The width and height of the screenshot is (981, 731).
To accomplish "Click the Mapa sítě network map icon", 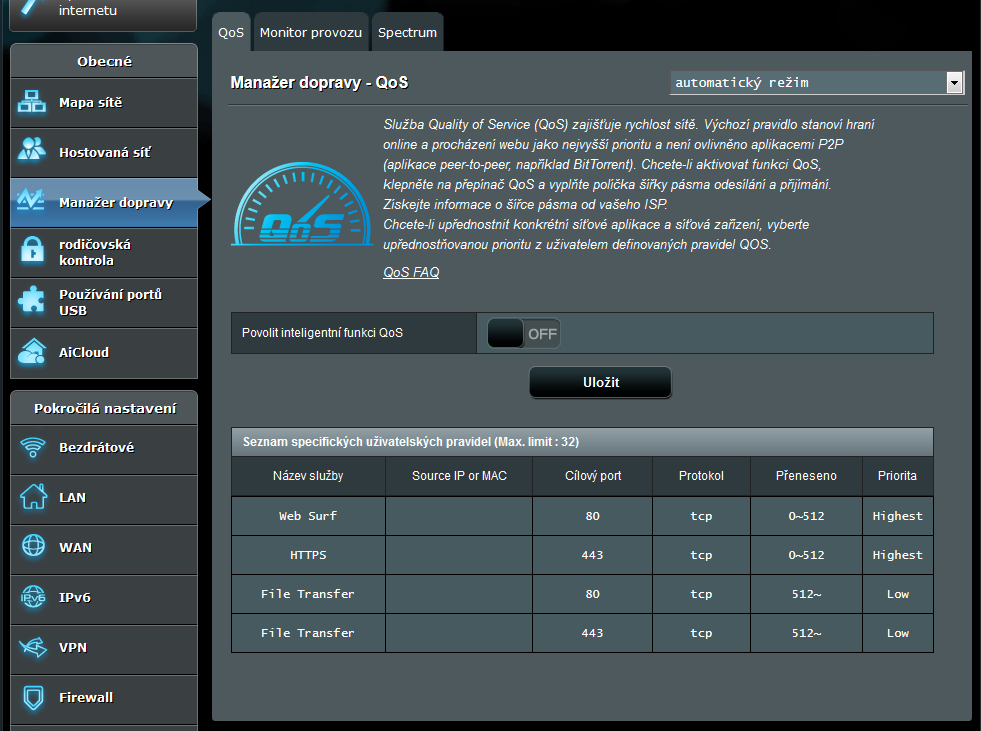I will (33, 102).
